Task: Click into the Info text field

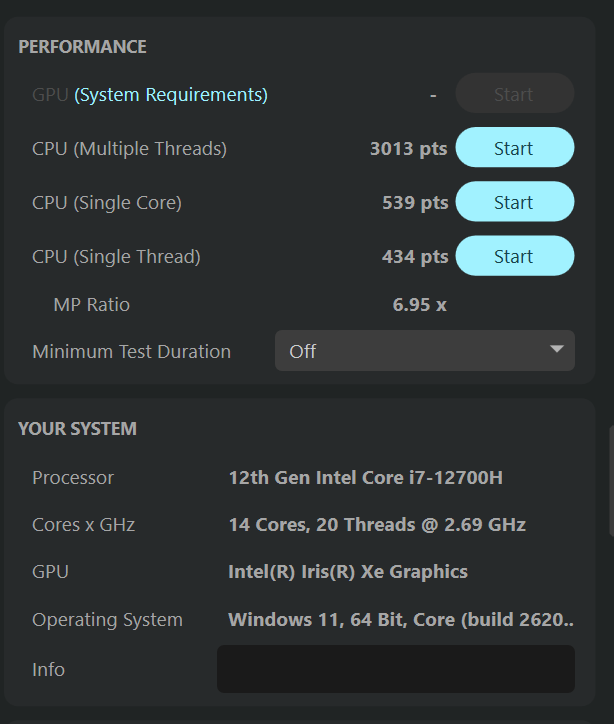Action: point(395,669)
